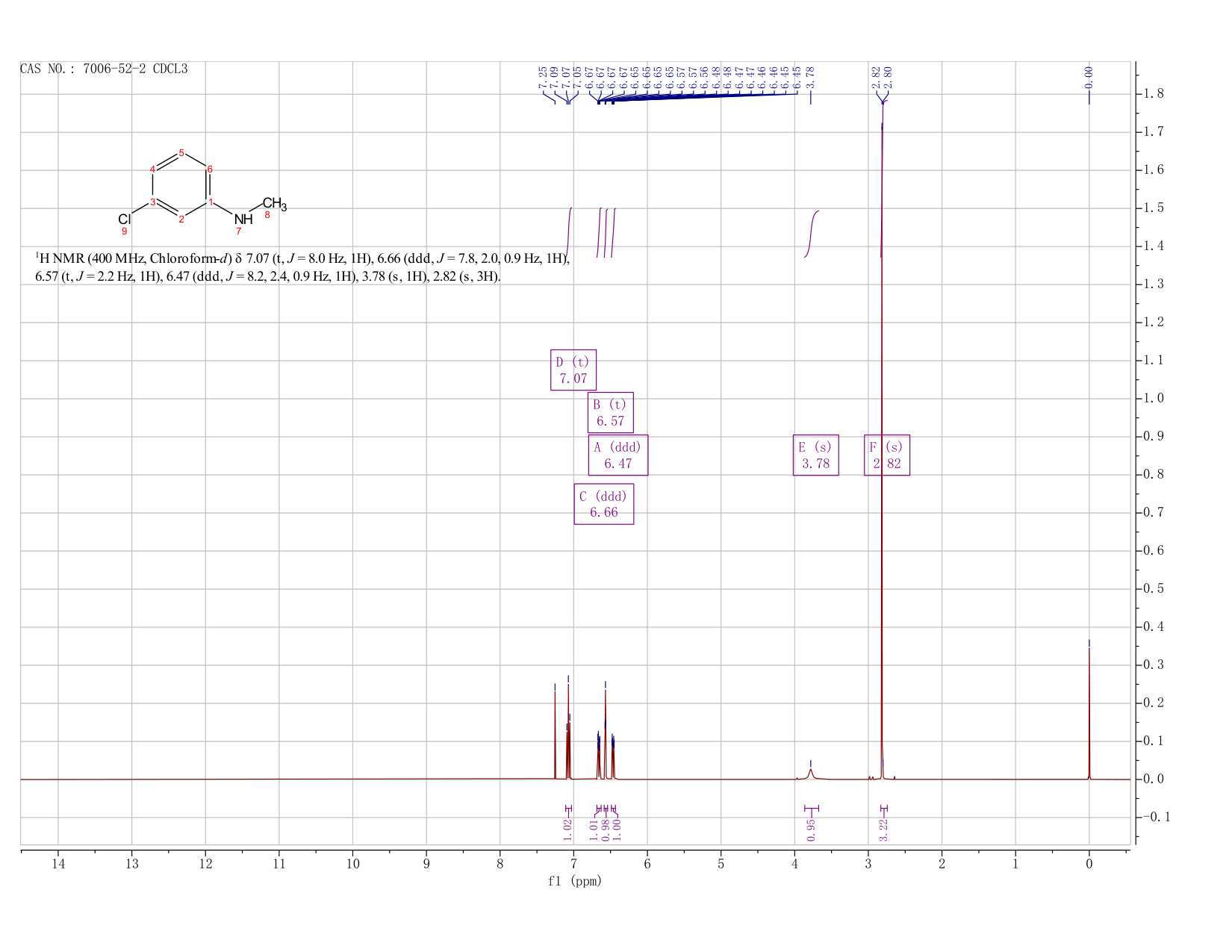This screenshot has width=1232, height=952.
Task: Click the 1H NMR description text line starting with 7.07
Action: [x=303, y=259]
